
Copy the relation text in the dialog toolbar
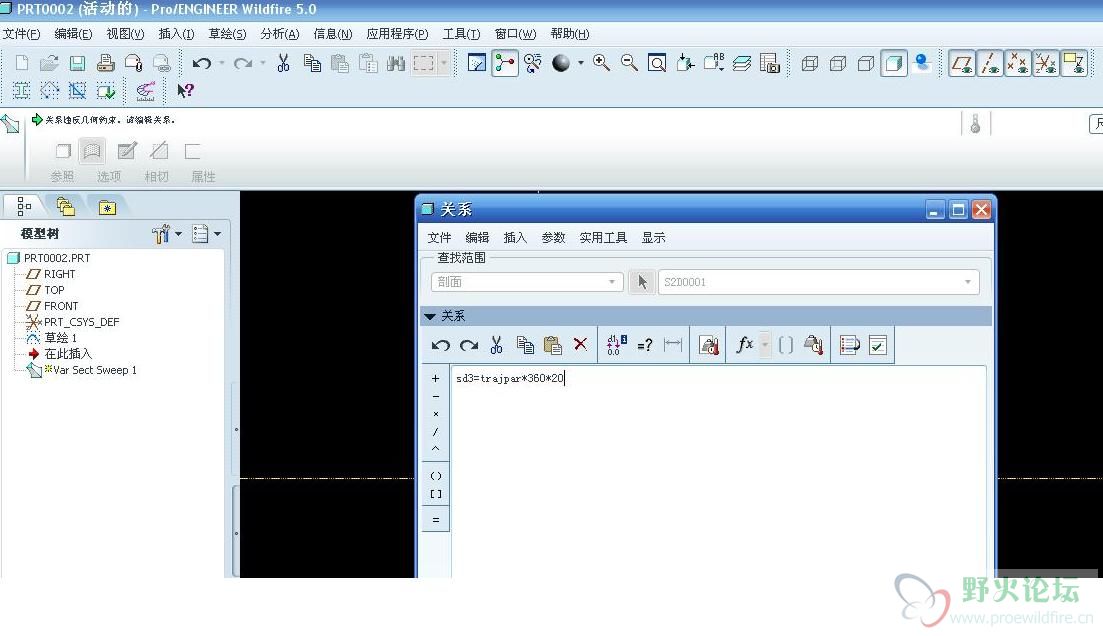click(525, 345)
